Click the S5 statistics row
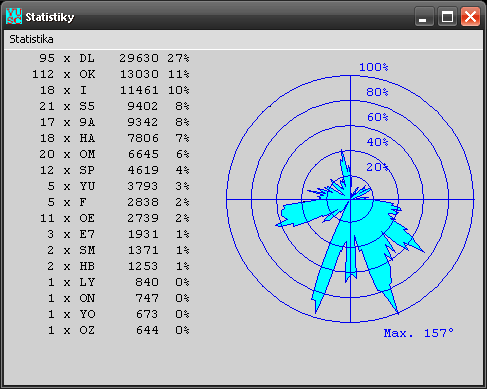The height and width of the screenshot is (389, 487). coord(114,106)
